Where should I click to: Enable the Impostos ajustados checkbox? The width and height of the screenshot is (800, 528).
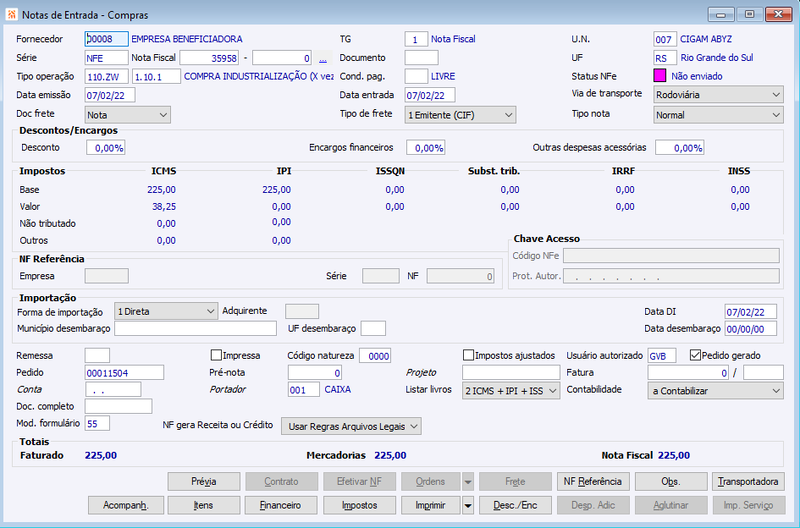pyautogui.click(x=468, y=355)
